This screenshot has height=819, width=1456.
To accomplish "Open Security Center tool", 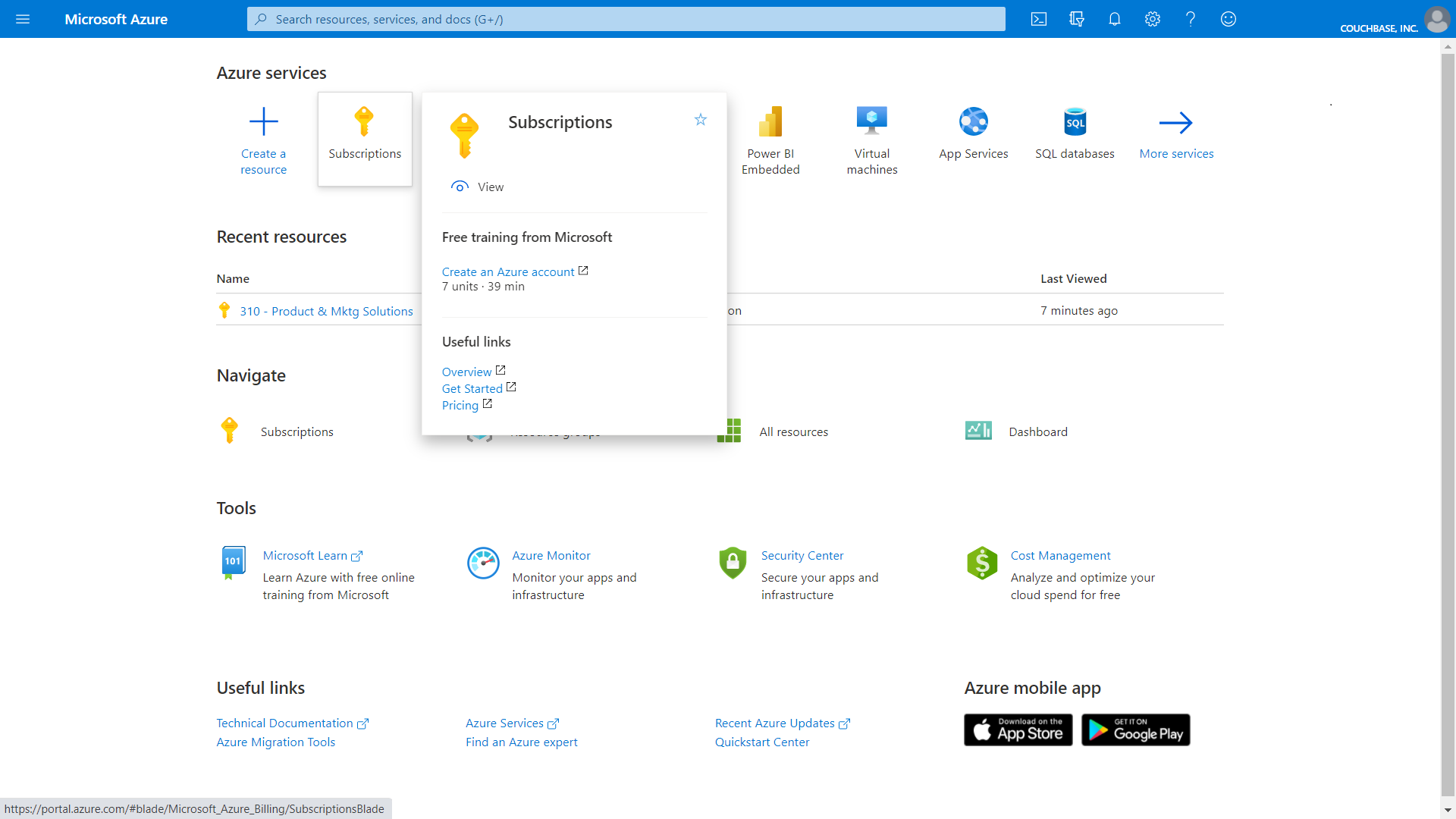I will 802,555.
